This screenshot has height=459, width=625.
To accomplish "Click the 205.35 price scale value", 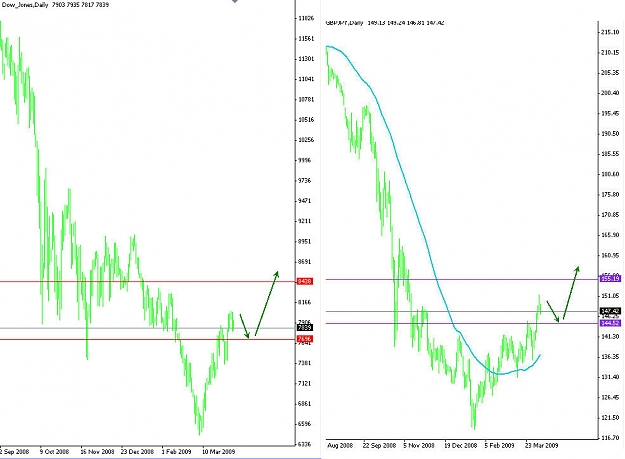I will coord(610,73).
